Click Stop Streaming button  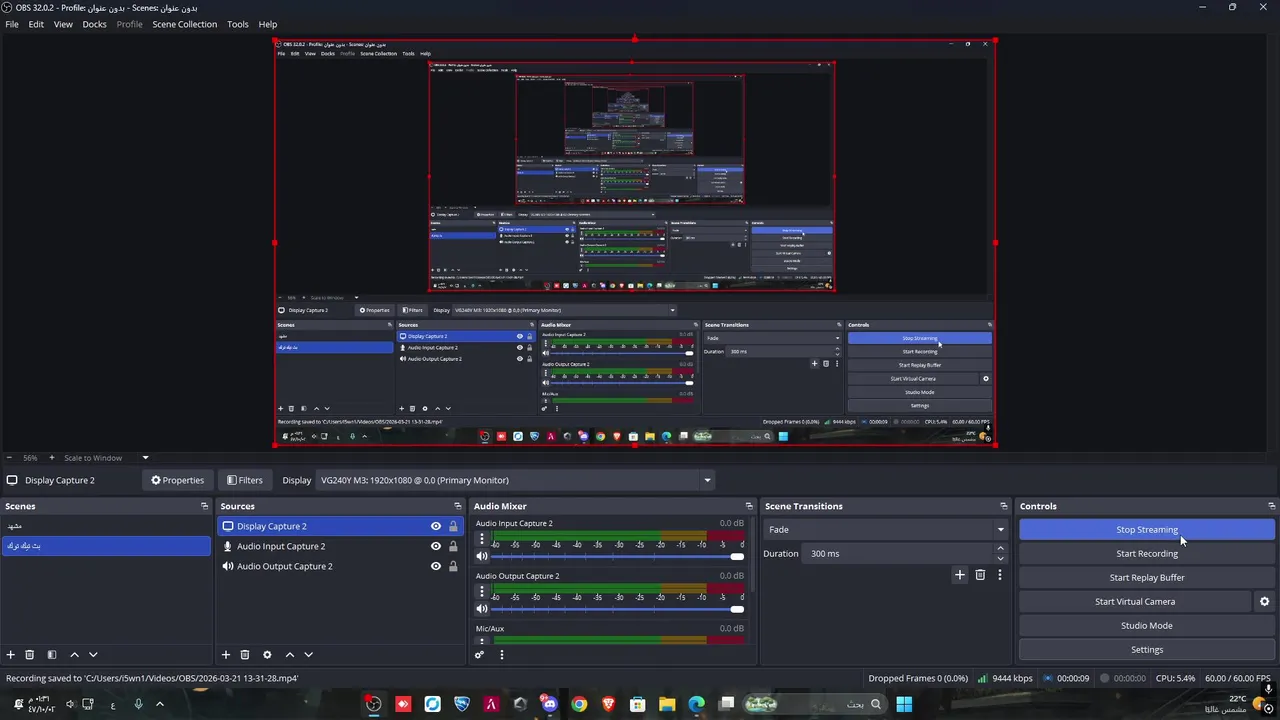click(1147, 530)
